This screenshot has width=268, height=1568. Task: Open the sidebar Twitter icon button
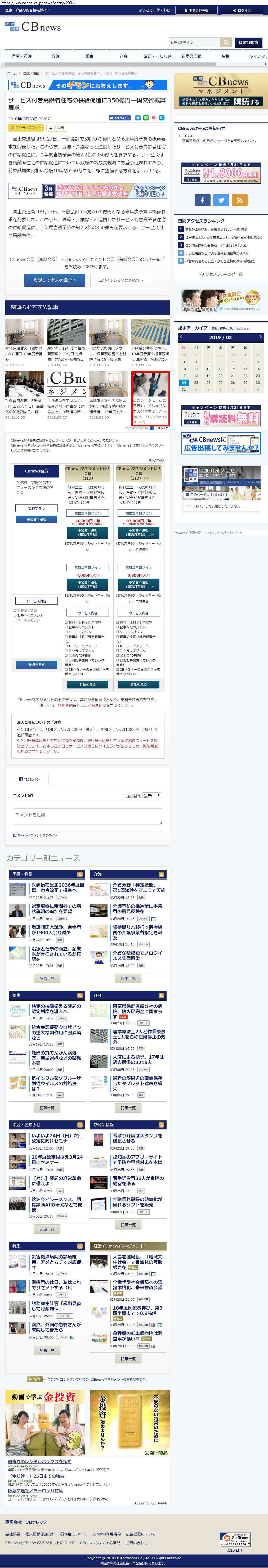coord(221,200)
